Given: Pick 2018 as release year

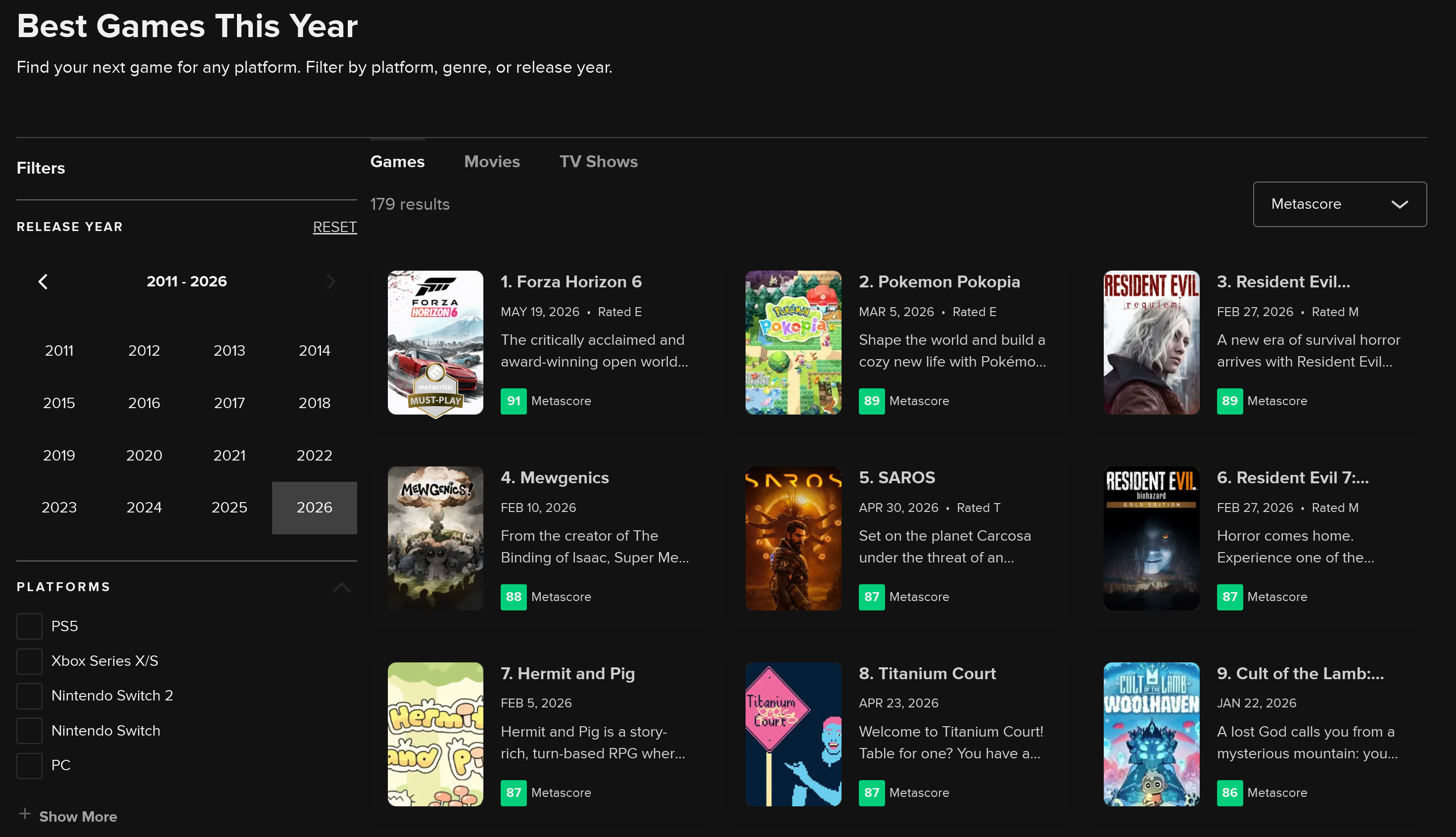Looking at the screenshot, I should (315, 403).
